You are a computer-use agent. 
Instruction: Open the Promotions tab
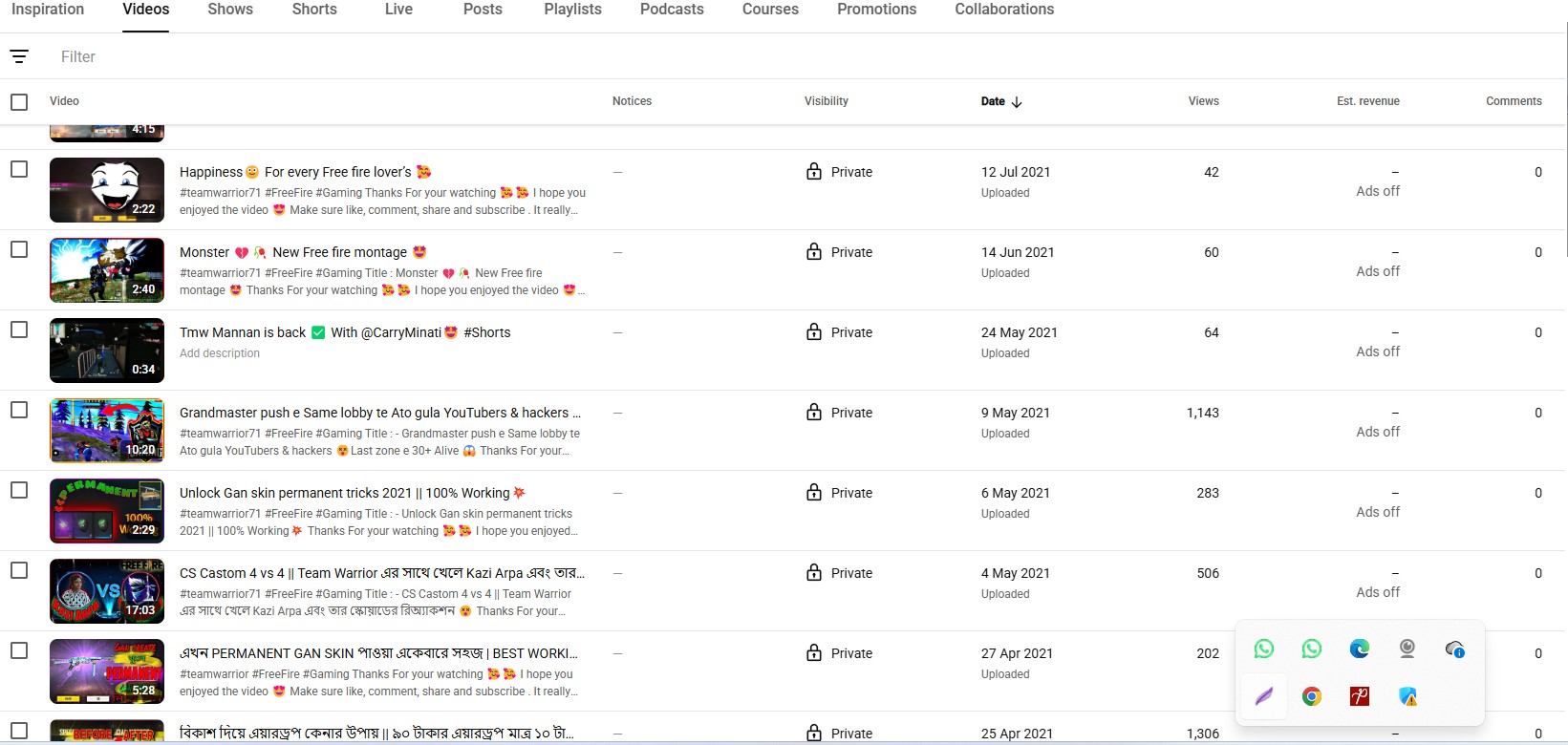point(876,10)
